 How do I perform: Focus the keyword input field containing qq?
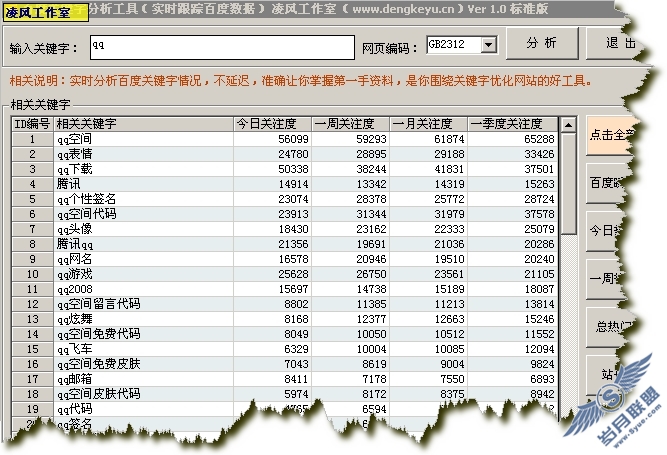(222, 47)
